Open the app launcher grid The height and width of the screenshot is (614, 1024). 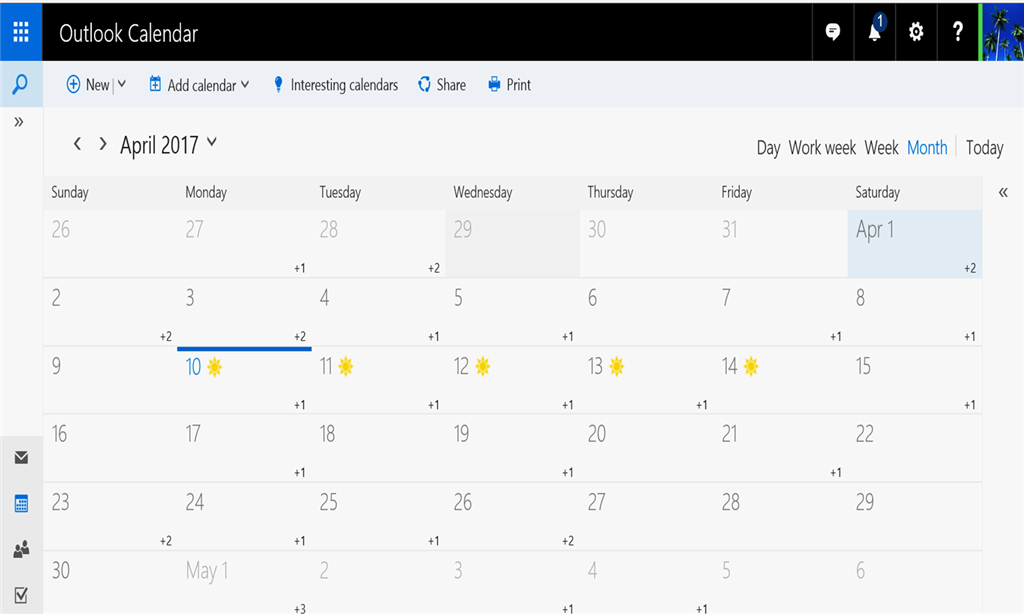pyautogui.click(x=21, y=31)
